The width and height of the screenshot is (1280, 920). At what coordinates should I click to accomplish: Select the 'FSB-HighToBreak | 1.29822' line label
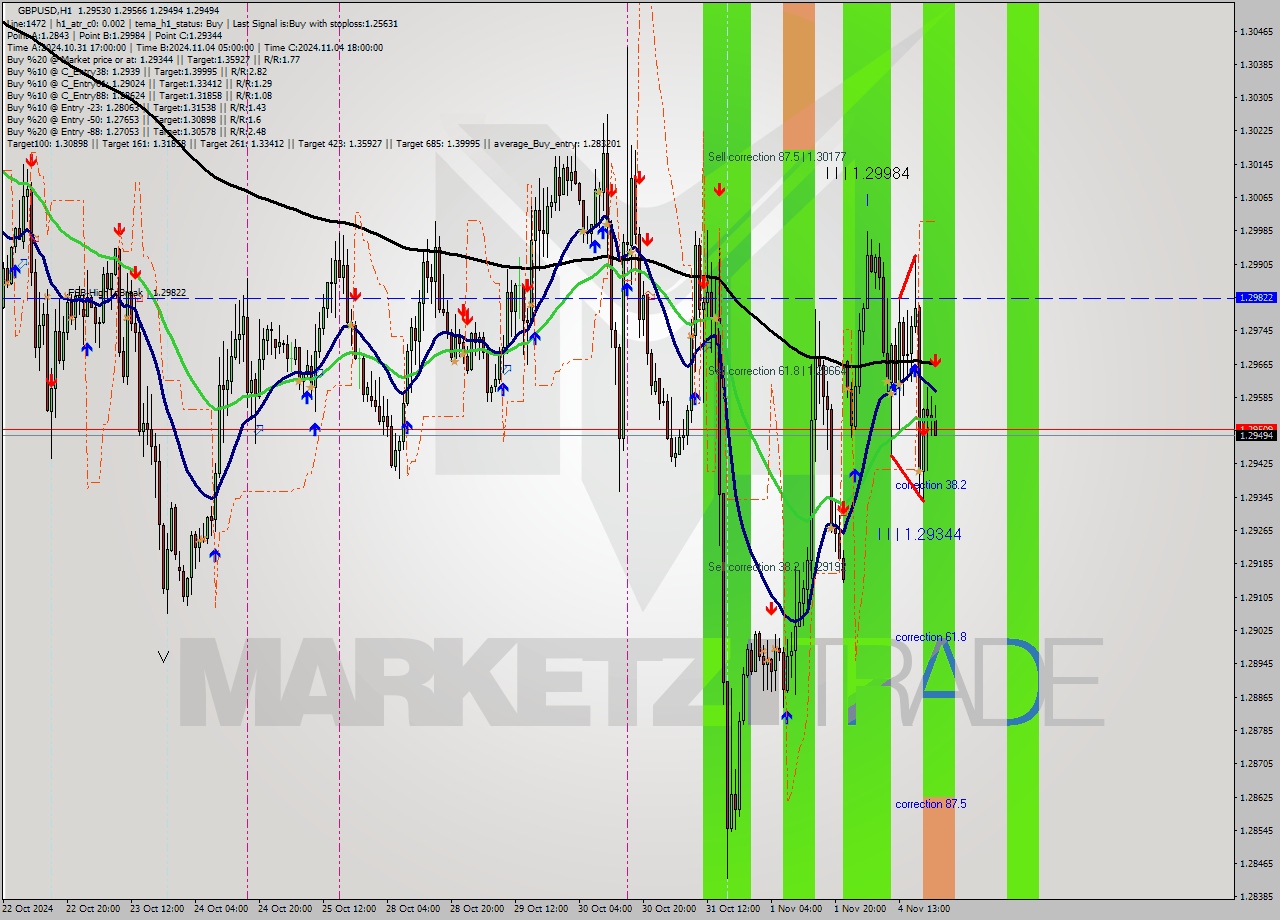pos(127,293)
